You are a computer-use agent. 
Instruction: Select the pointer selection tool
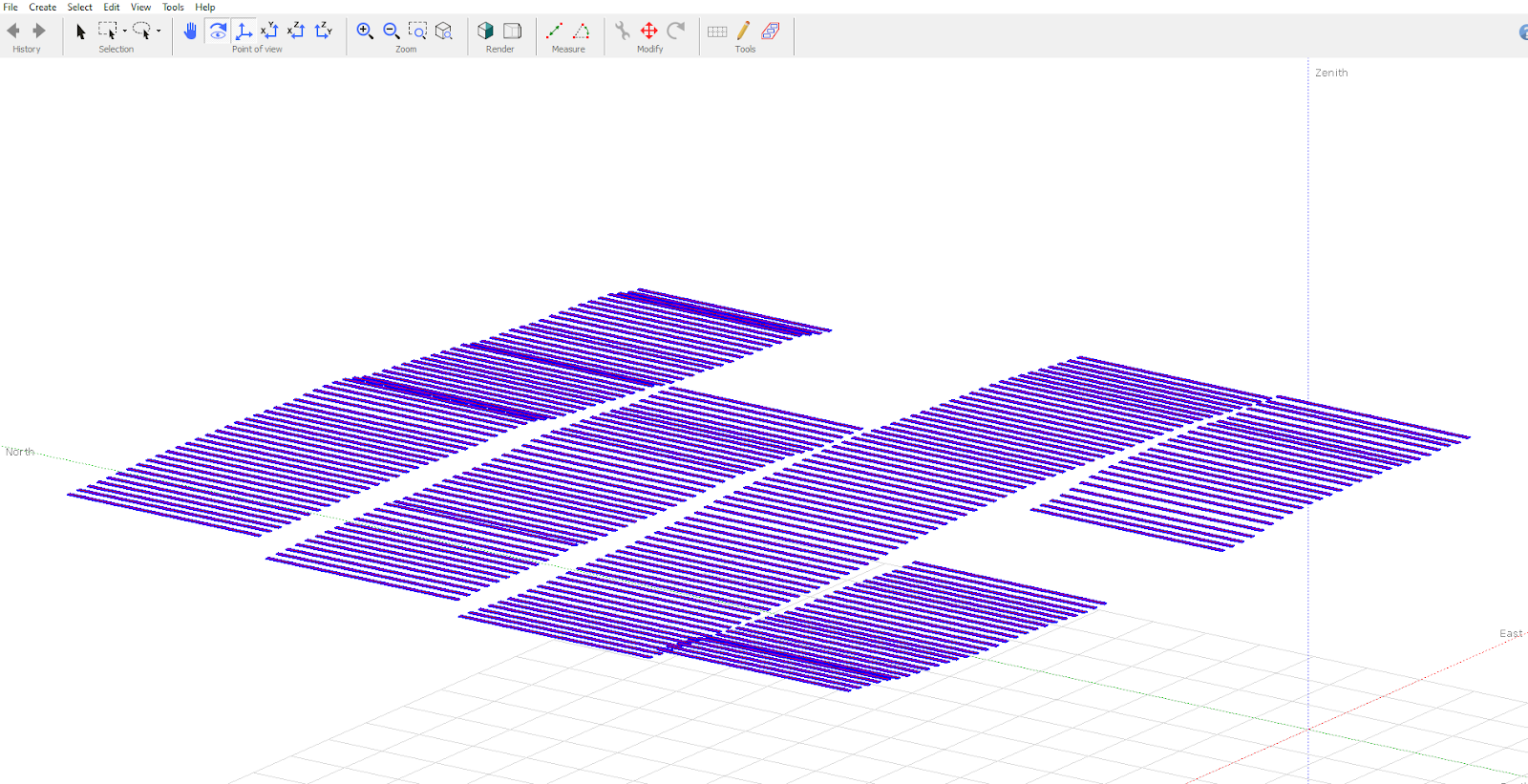click(81, 32)
